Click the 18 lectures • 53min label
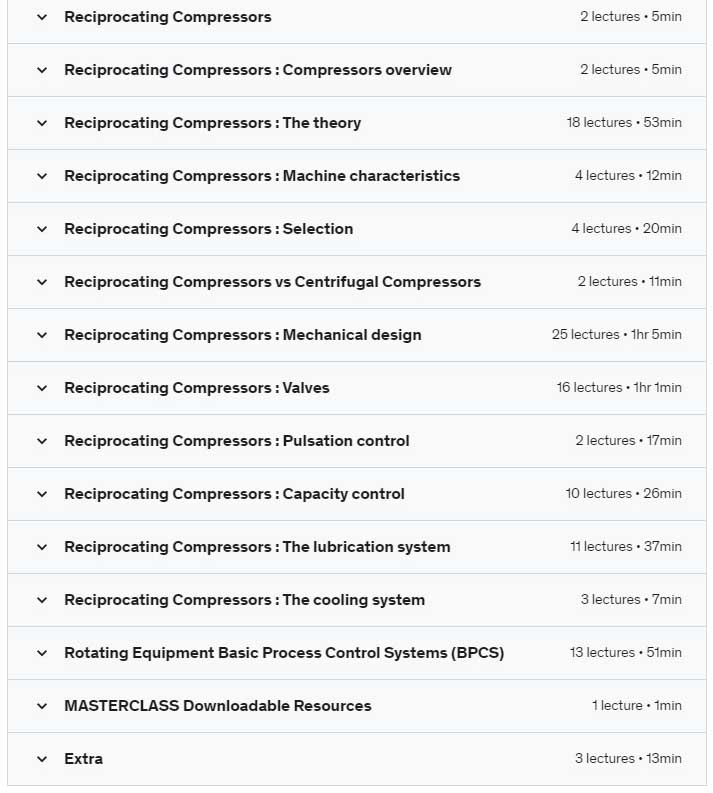The image size is (713, 793). (623, 123)
